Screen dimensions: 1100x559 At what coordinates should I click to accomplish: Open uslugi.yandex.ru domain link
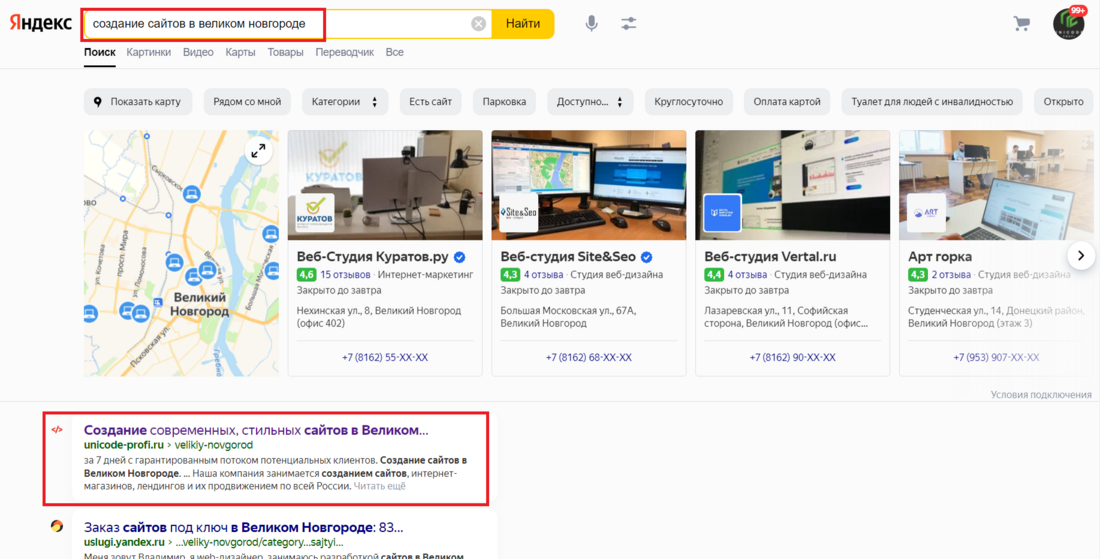pos(124,542)
